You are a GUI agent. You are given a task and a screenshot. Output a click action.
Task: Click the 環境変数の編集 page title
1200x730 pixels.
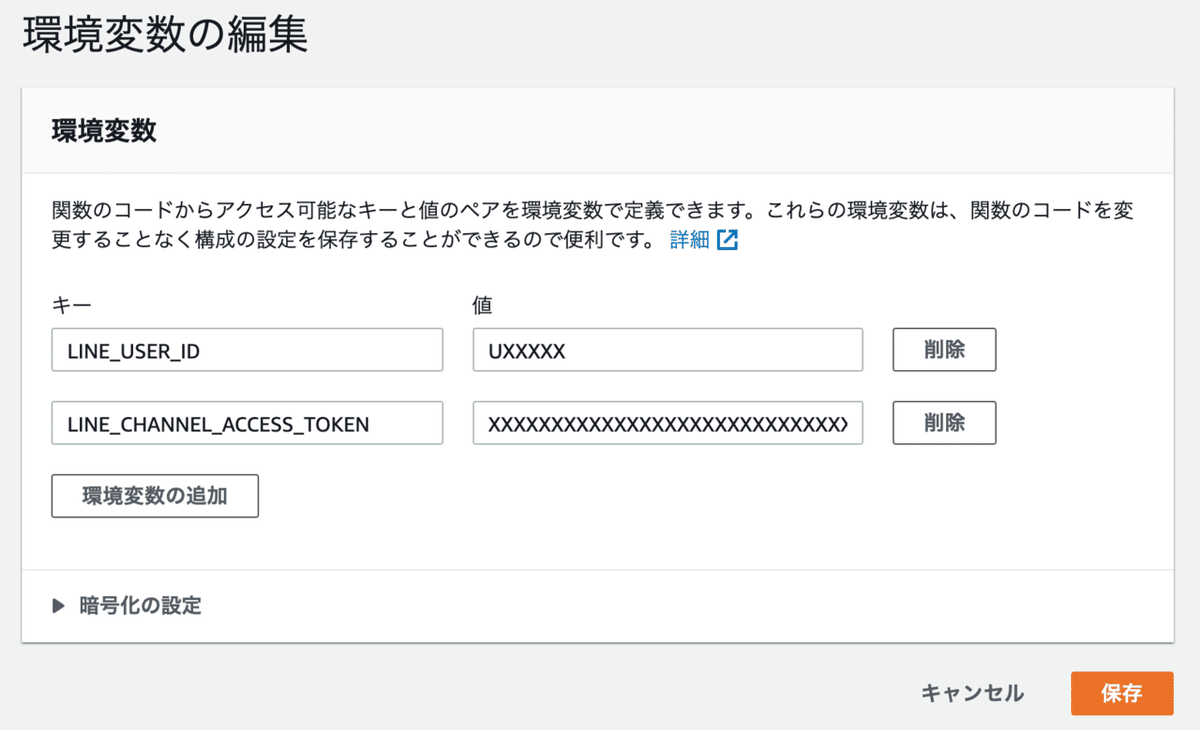pos(165,34)
